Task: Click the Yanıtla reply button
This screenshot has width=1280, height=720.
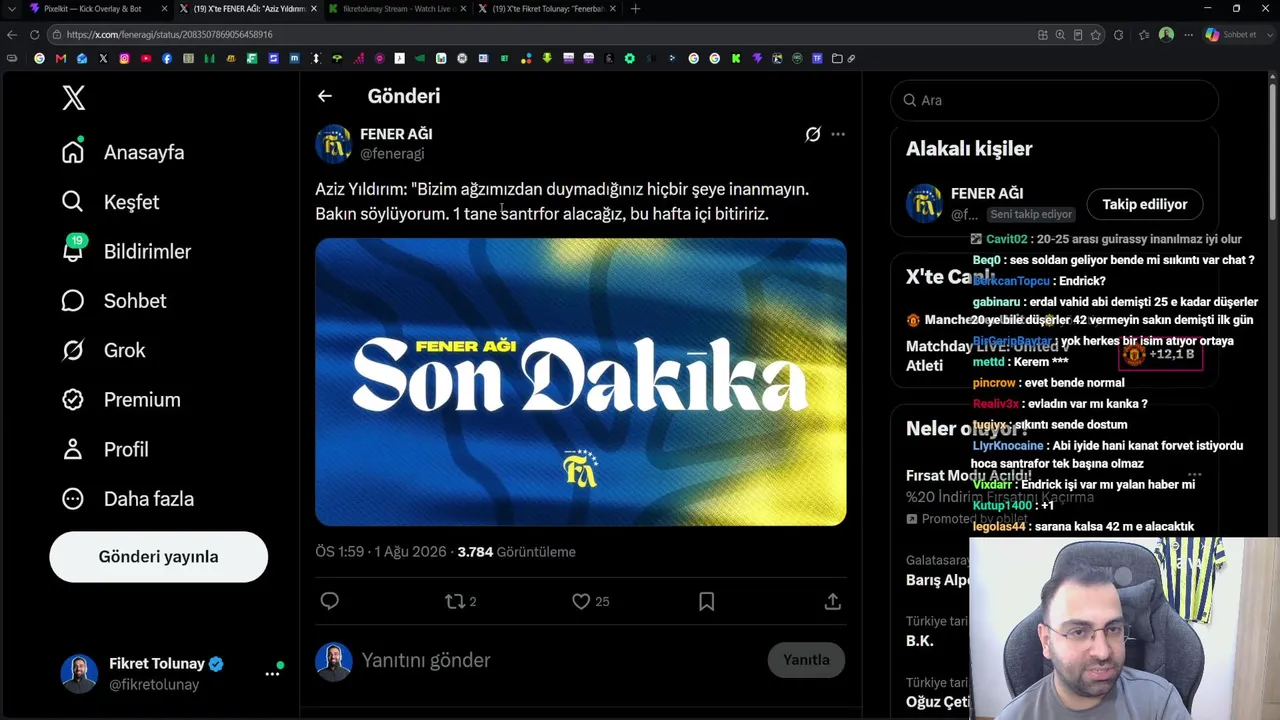Action: (x=806, y=660)
